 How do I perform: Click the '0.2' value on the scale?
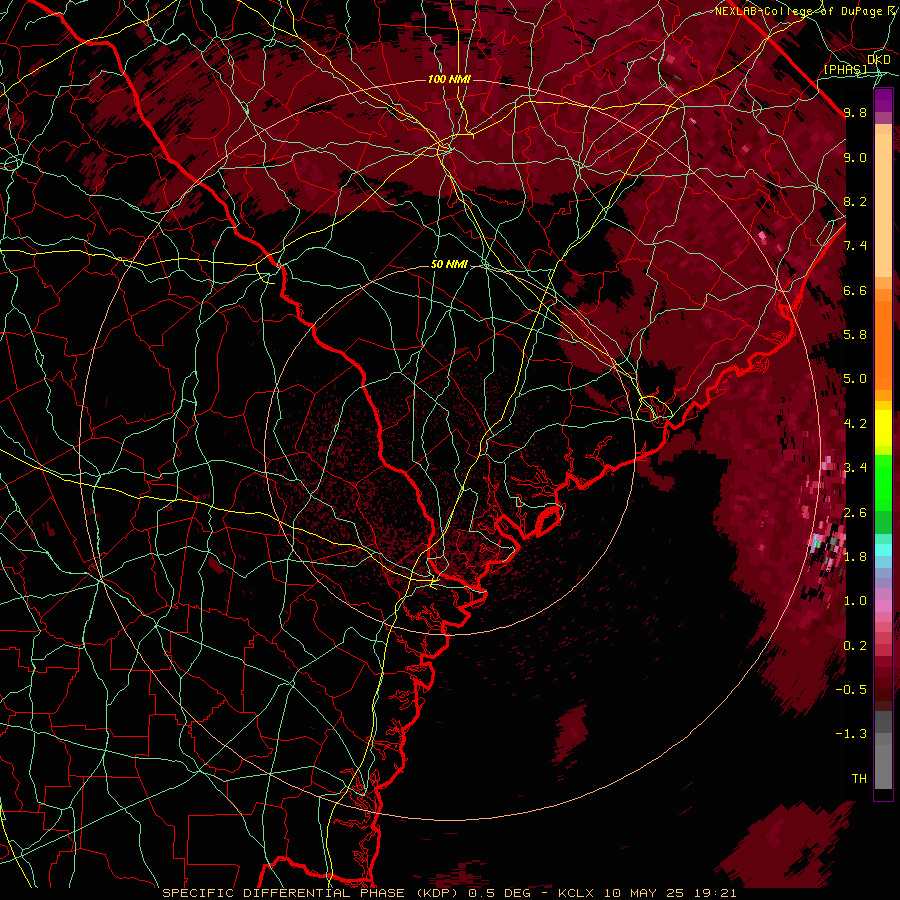point(855,646)
